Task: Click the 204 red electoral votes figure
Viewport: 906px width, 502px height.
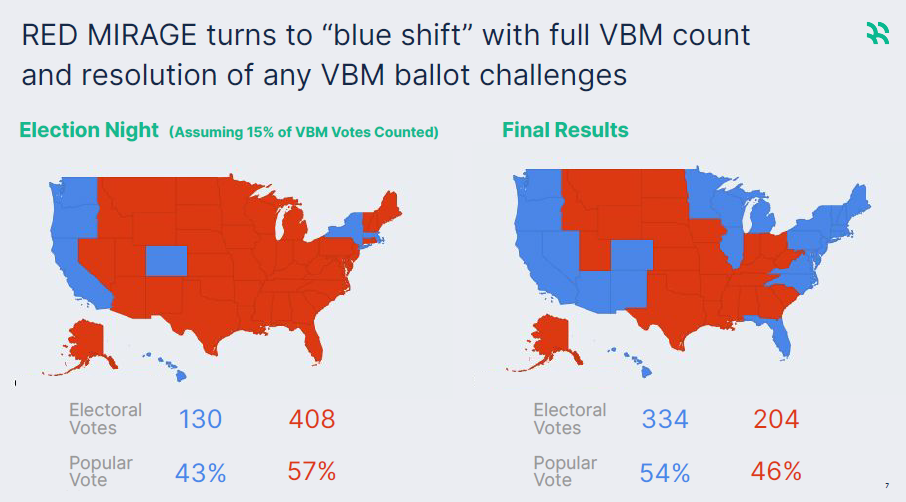Action: [x=775, y=419]
